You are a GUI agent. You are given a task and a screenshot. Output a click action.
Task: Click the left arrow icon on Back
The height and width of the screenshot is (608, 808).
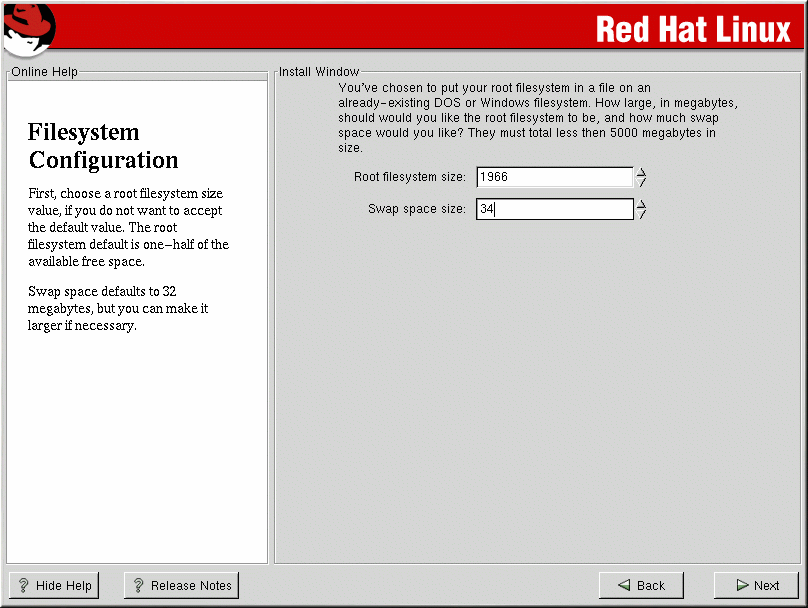(x=624, y=586)
